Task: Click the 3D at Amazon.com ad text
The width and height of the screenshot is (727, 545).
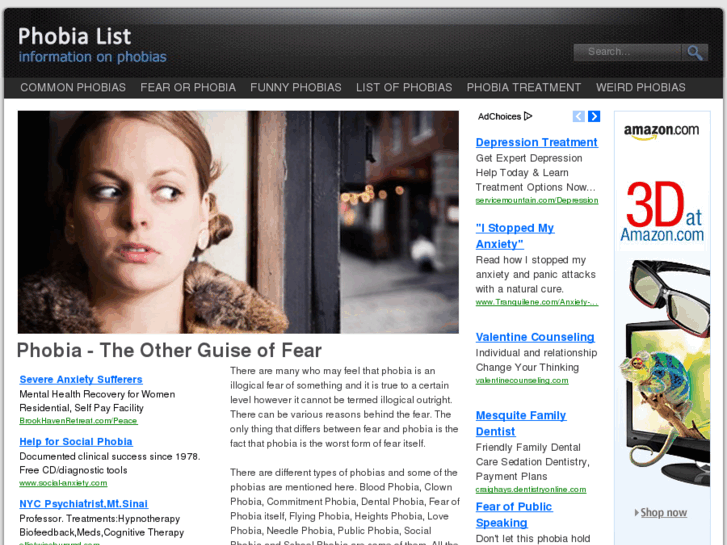Action: click(x=662, y=212)
